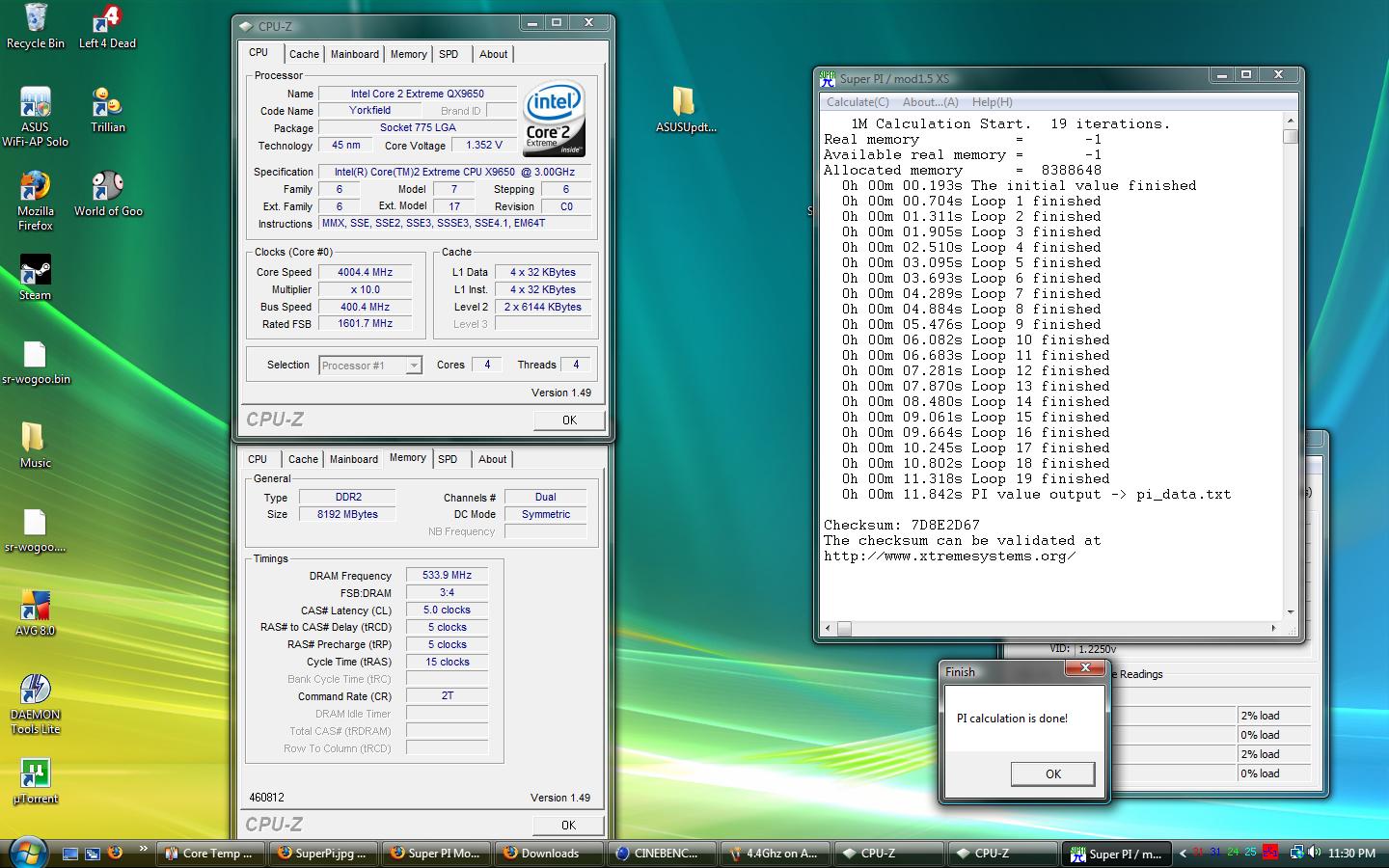Open Mainboard tab in the CPU-Z memory window
1389x868 pixels.
pos(354,460)
